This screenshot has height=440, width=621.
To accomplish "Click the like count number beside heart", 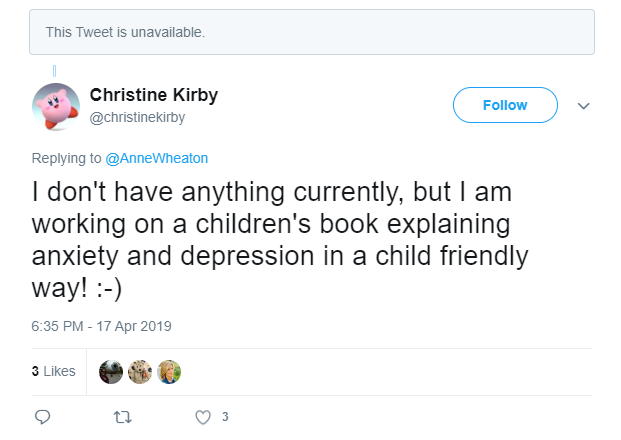I will pyautogui.click(x=225, y=417).
